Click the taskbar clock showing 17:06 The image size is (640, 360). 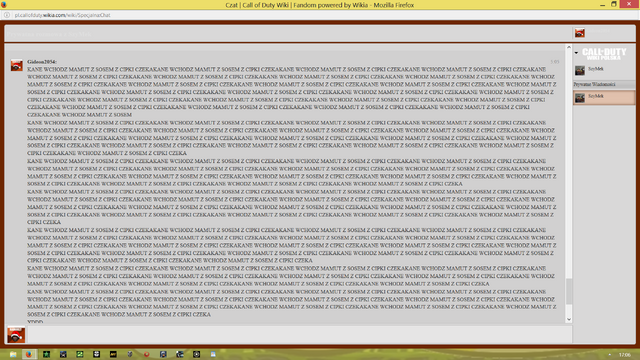(624, 355)
